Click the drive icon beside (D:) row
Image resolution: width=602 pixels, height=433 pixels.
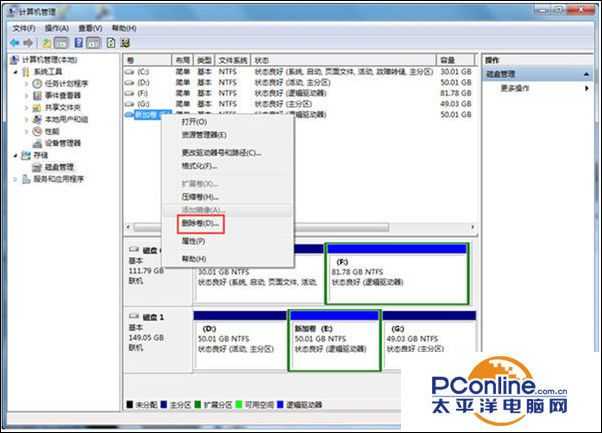pos(130,83)
